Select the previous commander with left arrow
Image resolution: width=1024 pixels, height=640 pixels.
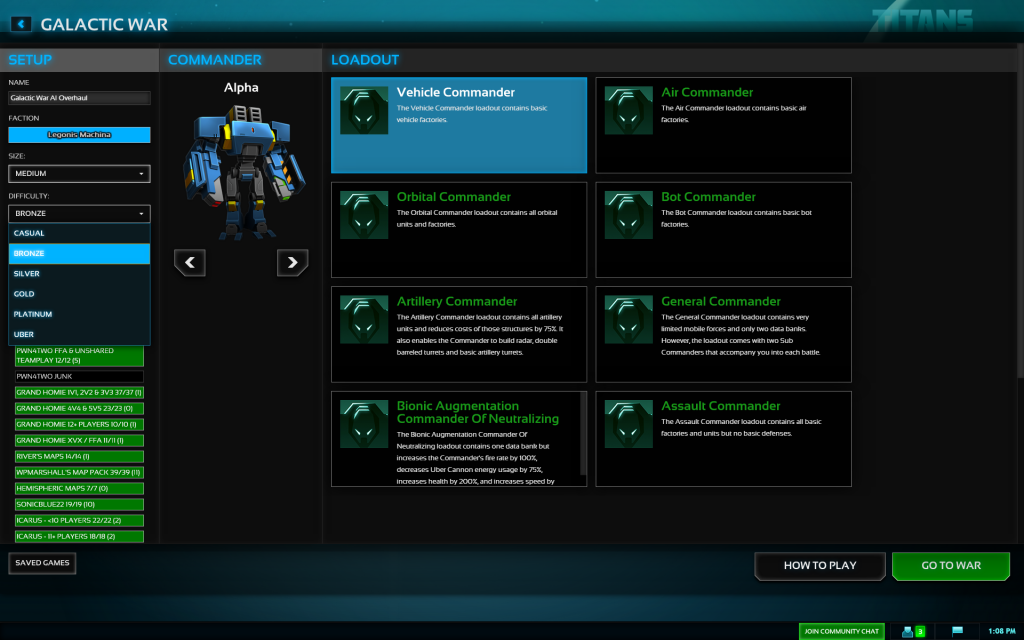click(x=190, y=263)
